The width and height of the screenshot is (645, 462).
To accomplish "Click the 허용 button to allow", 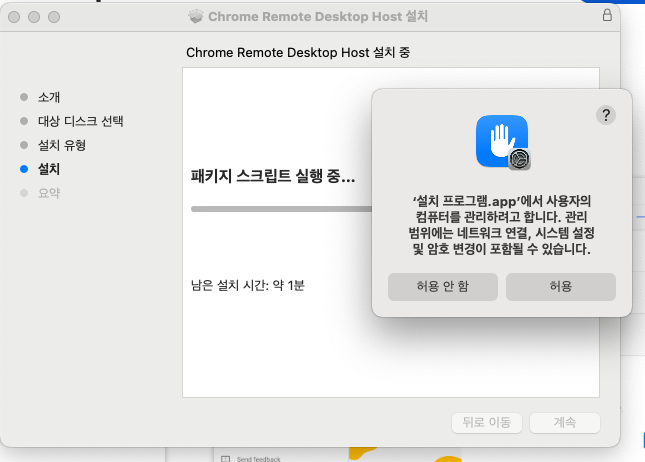I will coord(561,287).
